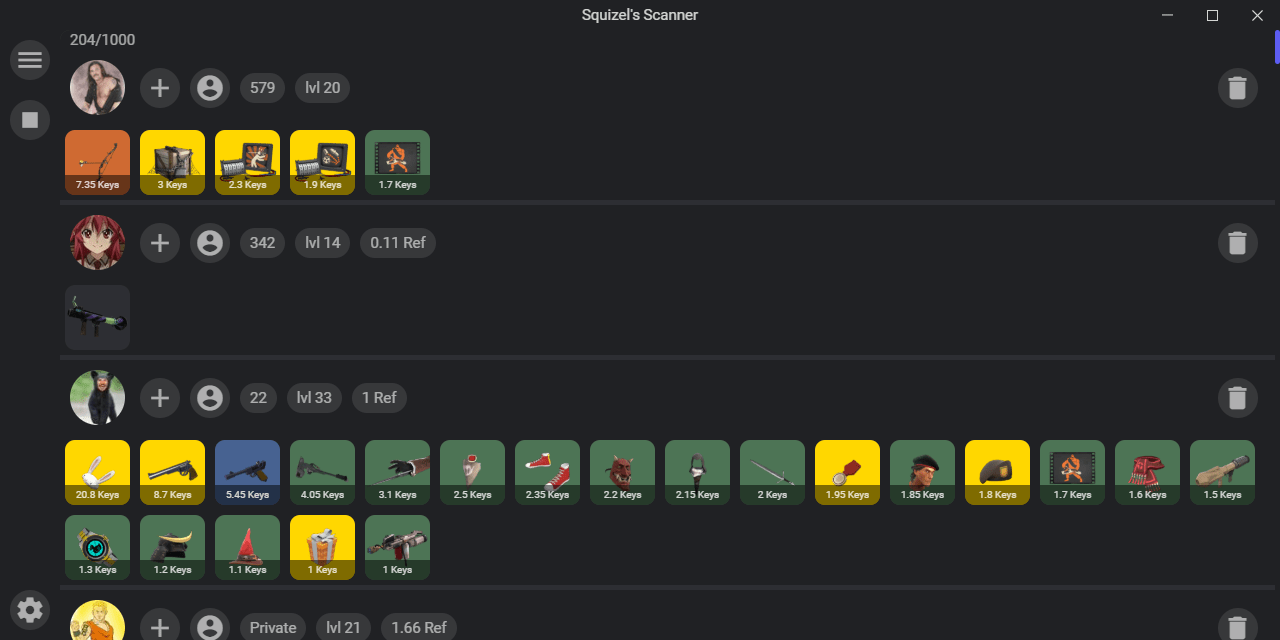Click the 0.11 Ref value badge
The width and height of the screenshot is (1280, 640).
pos(397,242)
